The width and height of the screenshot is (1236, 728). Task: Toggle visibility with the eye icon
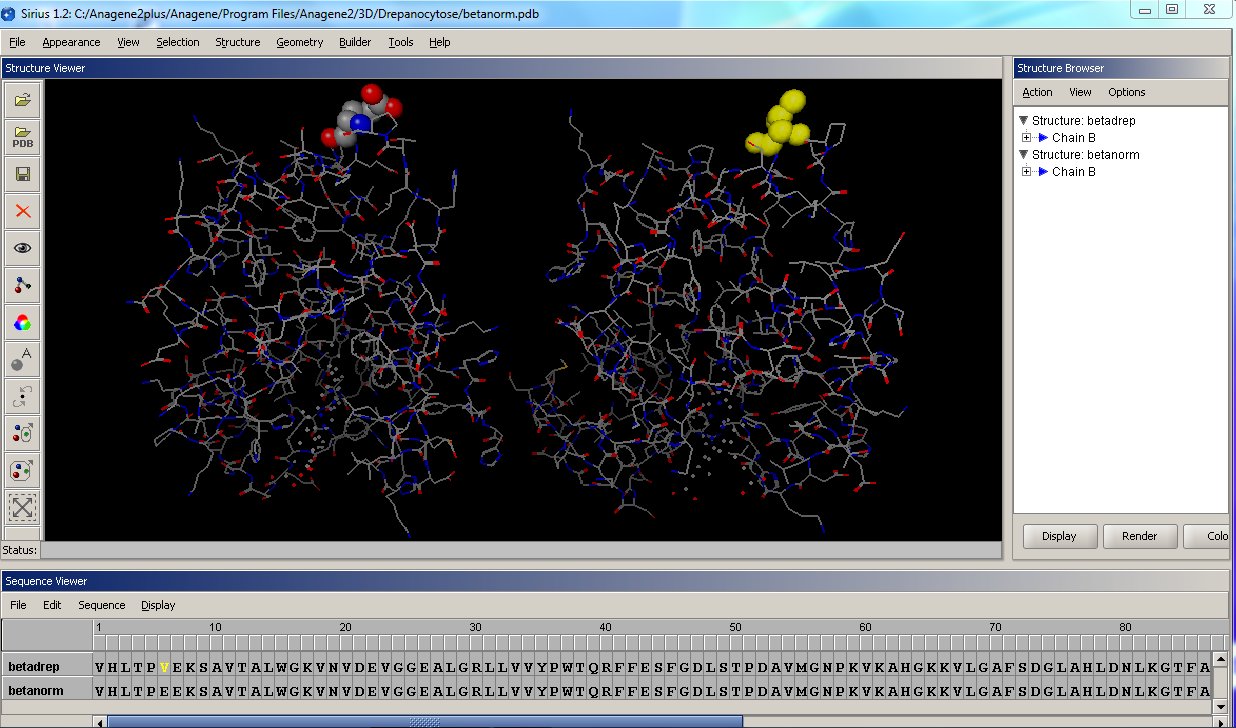click(x=22, y=248)
